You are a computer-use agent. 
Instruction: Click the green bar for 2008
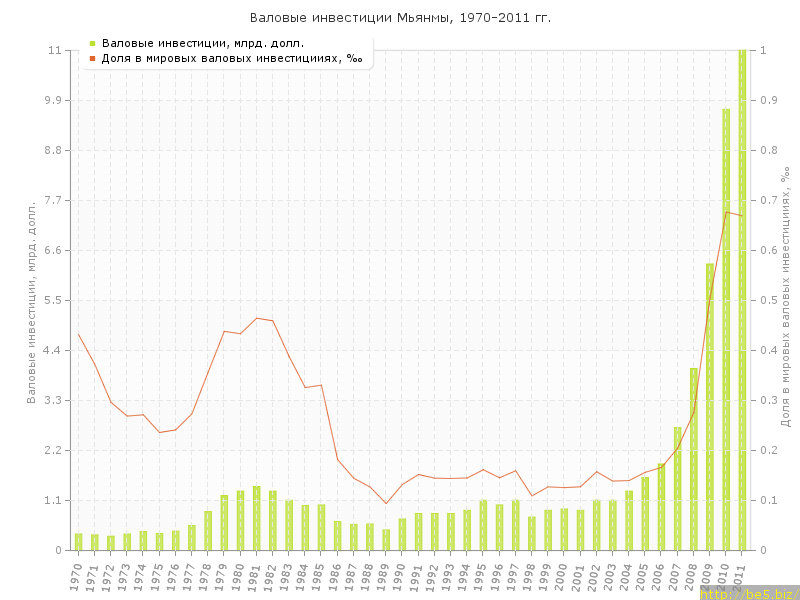pyautogui.click(x=694, y=459)
